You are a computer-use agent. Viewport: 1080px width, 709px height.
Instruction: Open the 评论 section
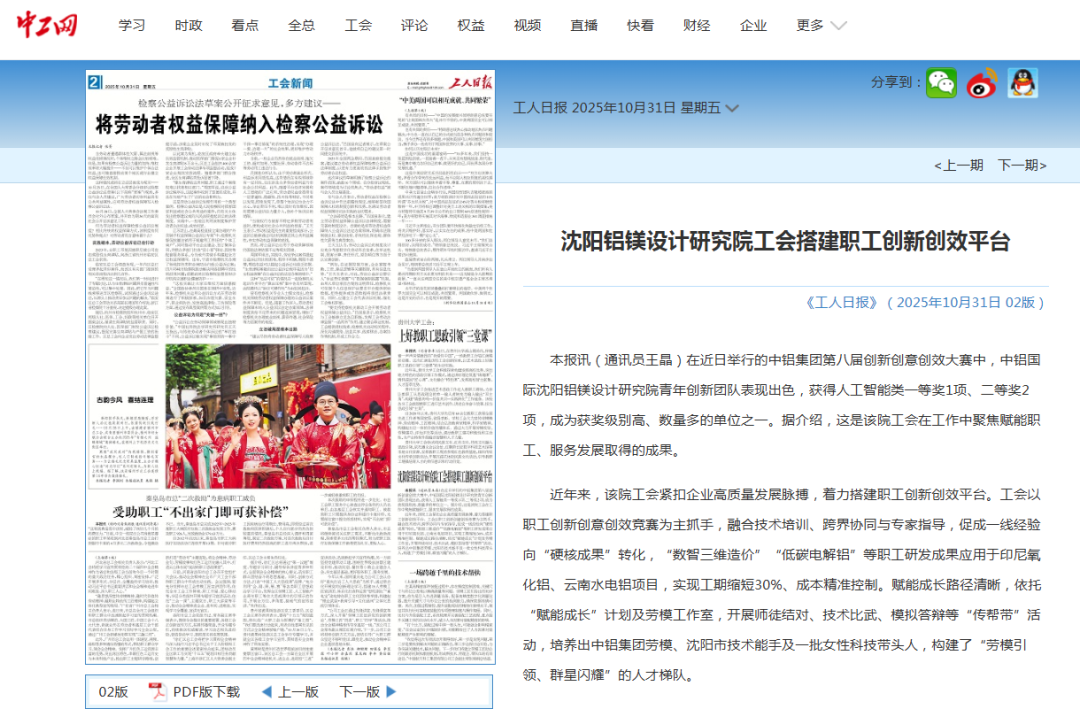click(414, 25)
